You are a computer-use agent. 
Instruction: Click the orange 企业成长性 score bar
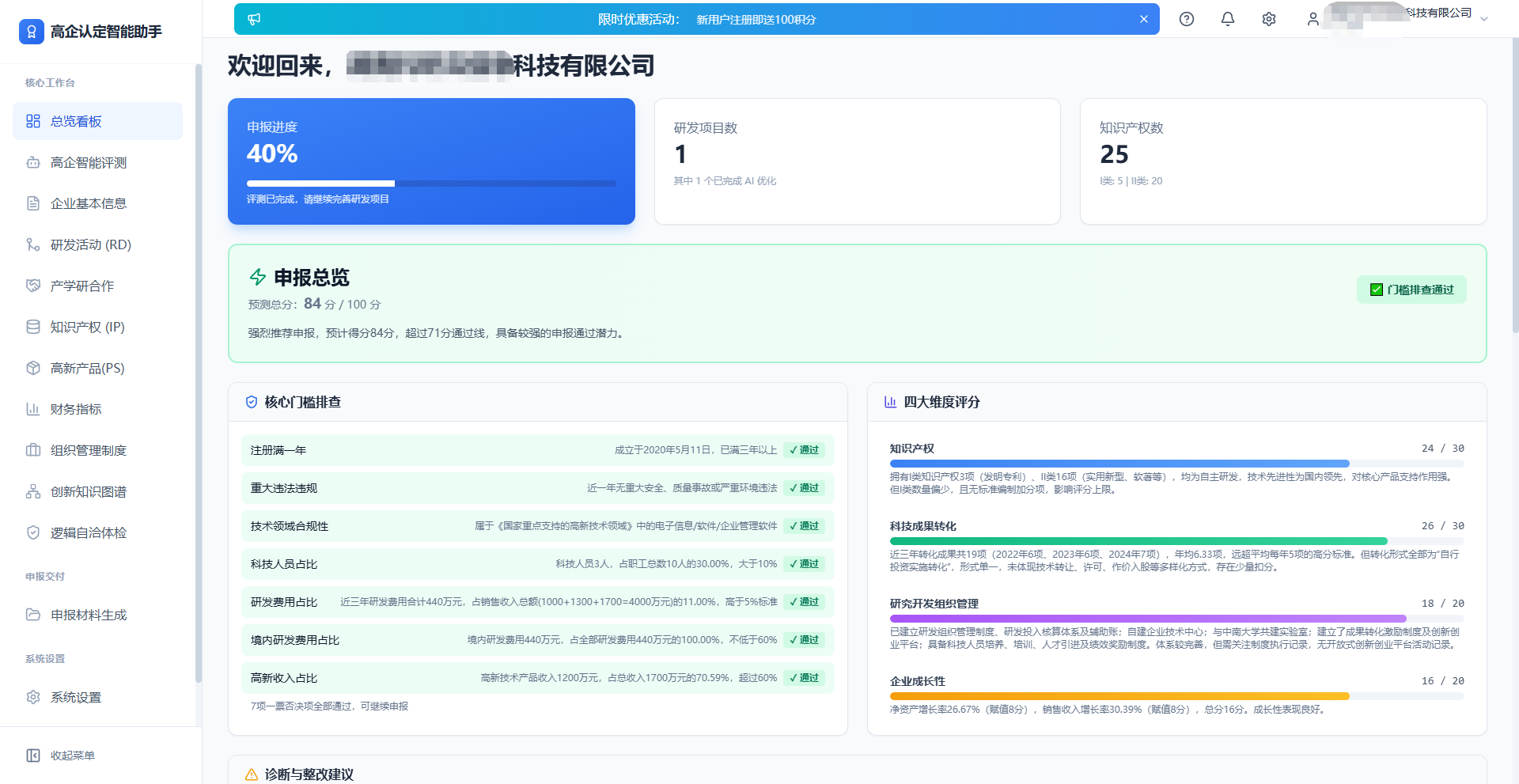(1119, 696)
